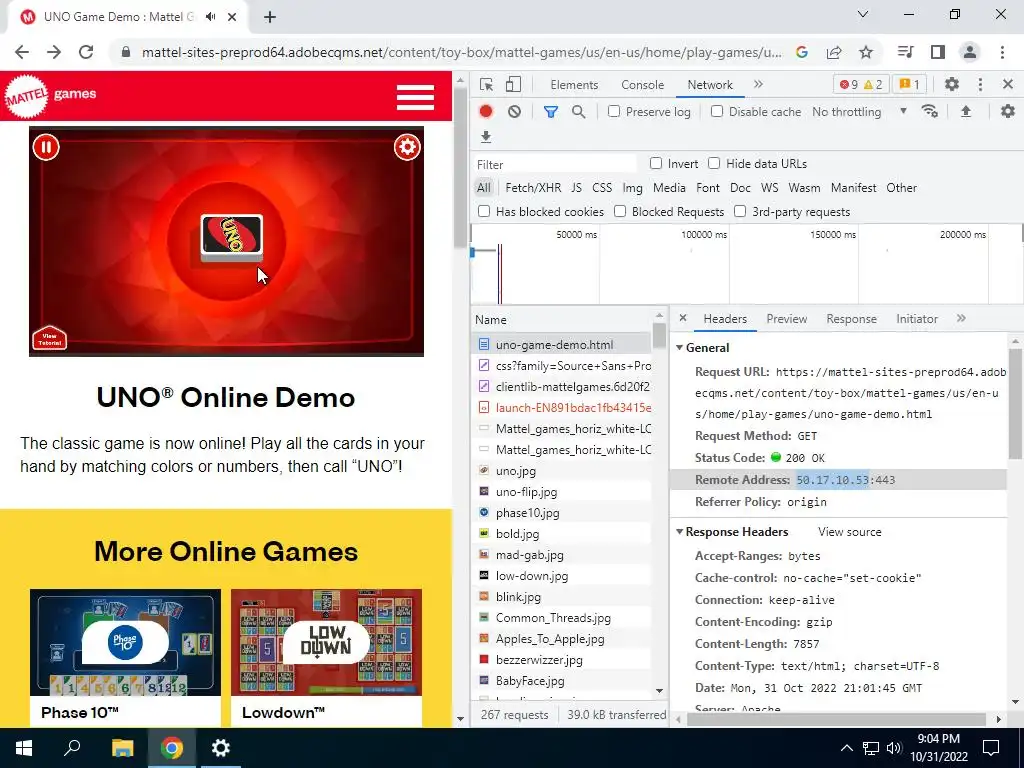Click the inspect element picker icon
Viewport: 1024px width, 768px height.
pyautogui.click(x=486, y=84)
